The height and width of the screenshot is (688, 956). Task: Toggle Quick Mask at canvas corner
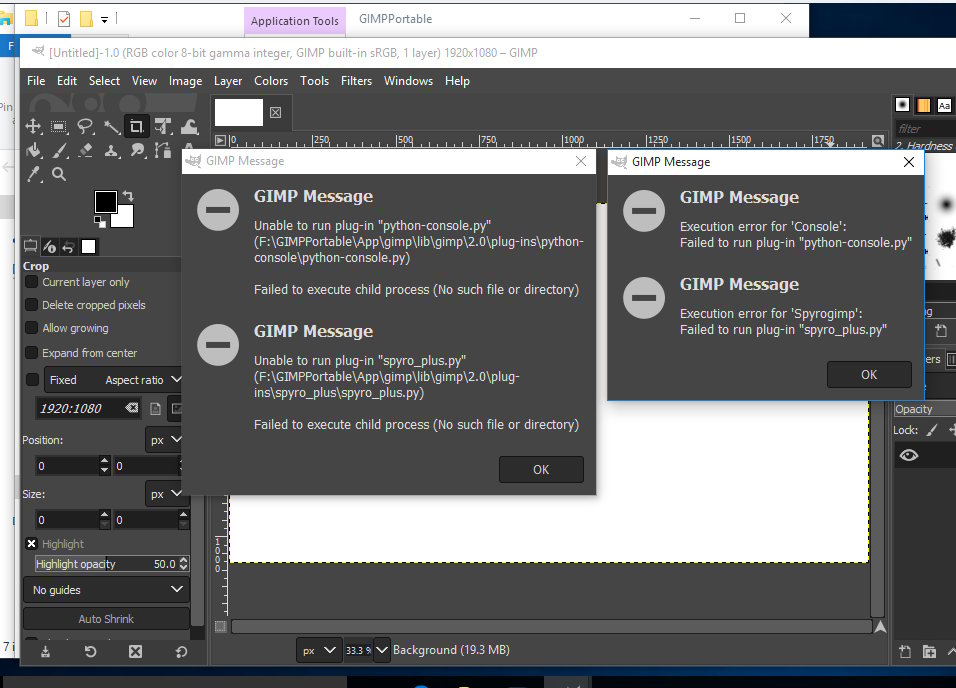coord(221,626)
